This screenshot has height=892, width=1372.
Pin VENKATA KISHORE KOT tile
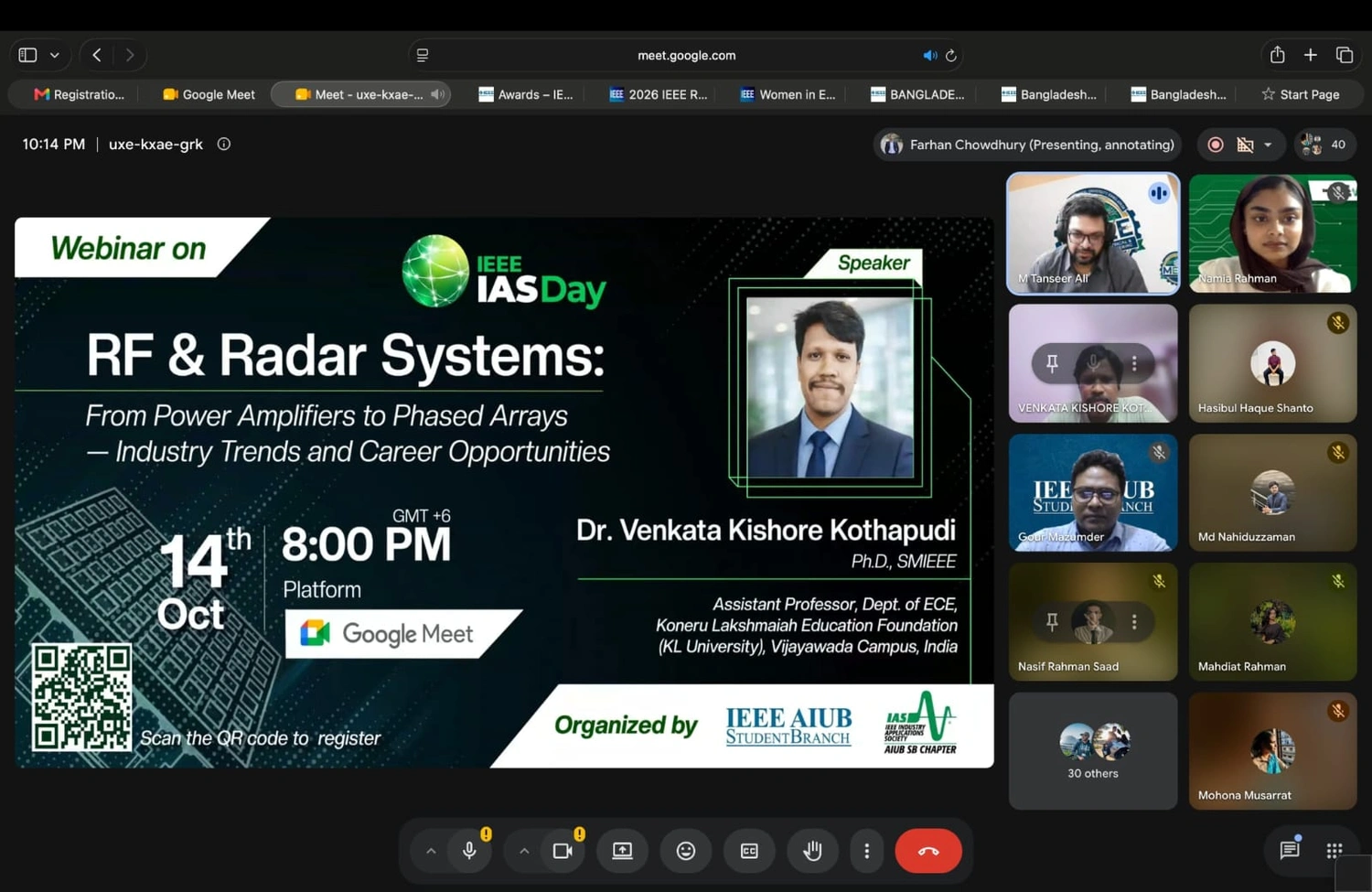click(1052, 363)
